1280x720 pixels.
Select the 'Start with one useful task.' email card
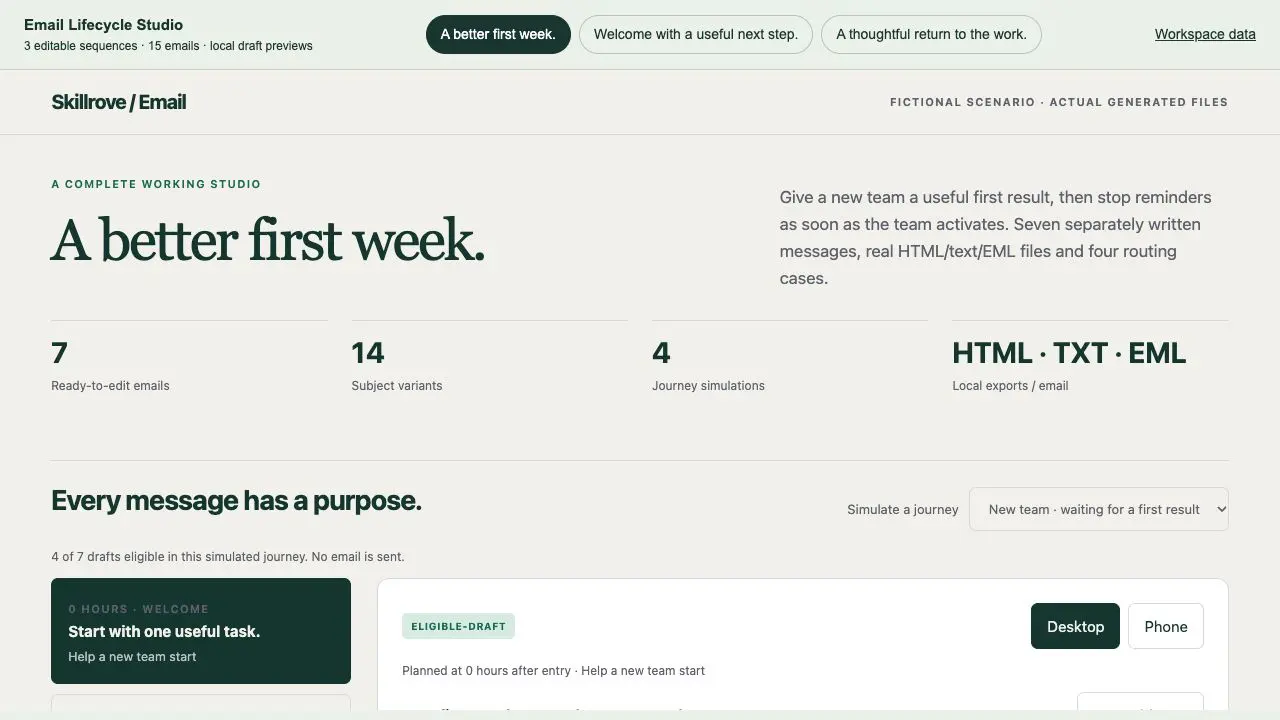pyautogui.click(x=201, y=631)
